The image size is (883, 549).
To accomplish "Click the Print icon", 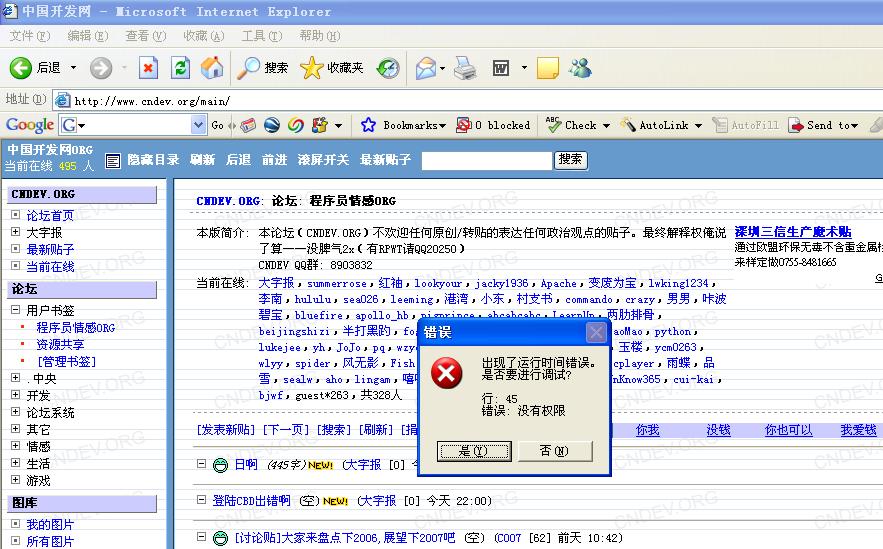I will (465, 68).
